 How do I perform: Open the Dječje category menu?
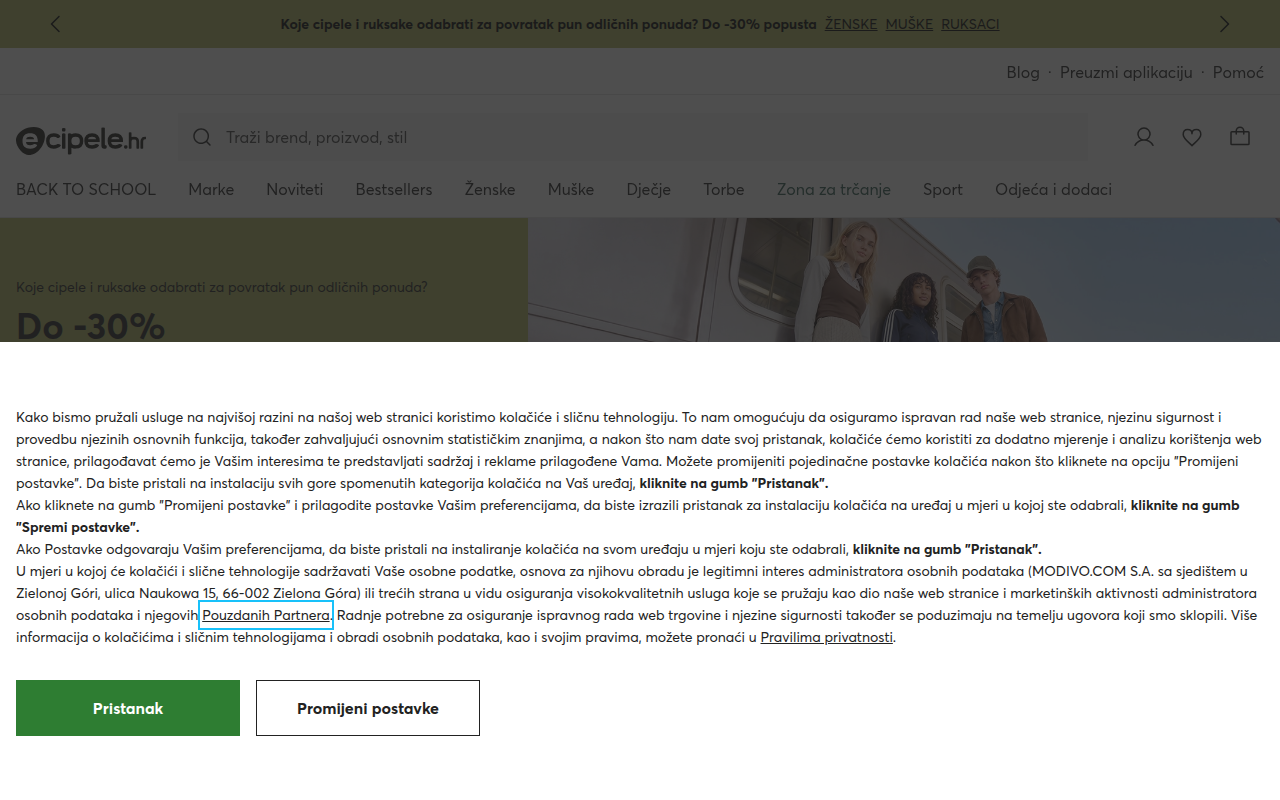coord(649,189)
